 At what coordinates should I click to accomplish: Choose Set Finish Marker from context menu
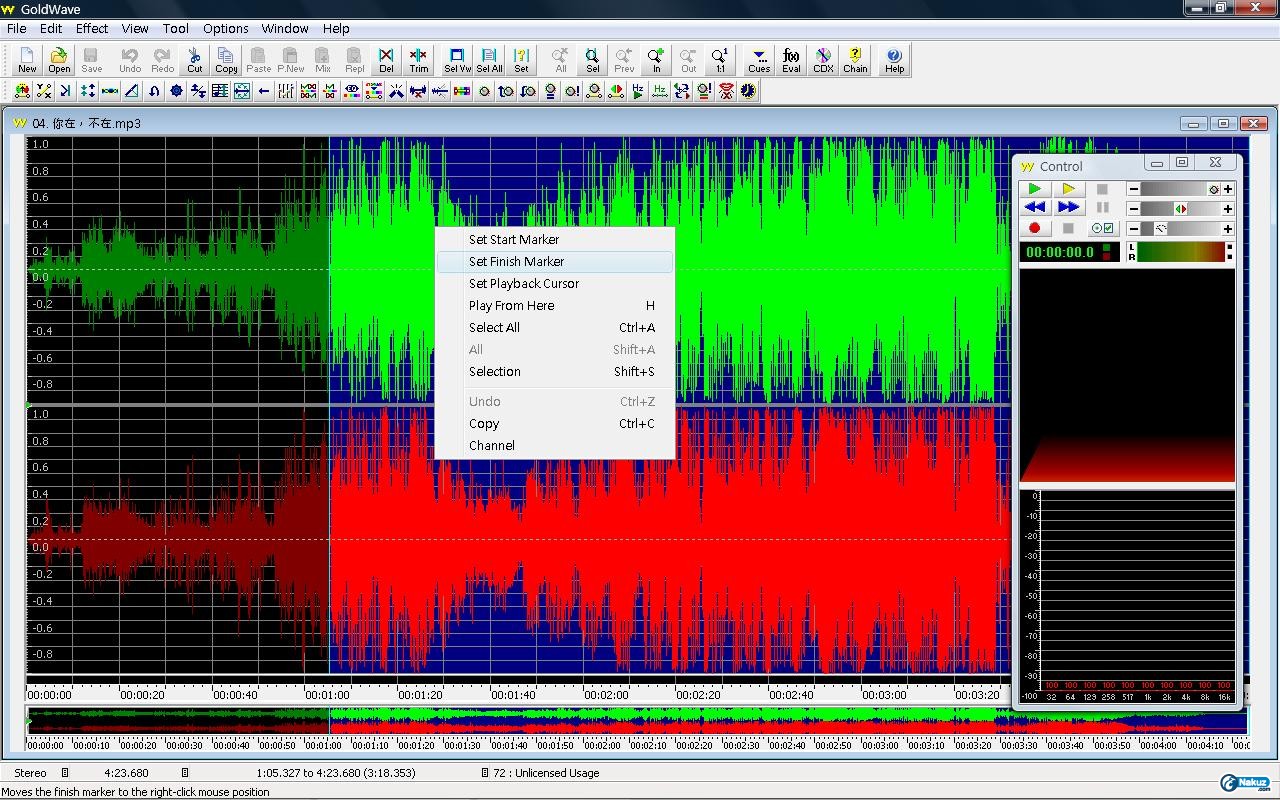click(x=516, y=262)
